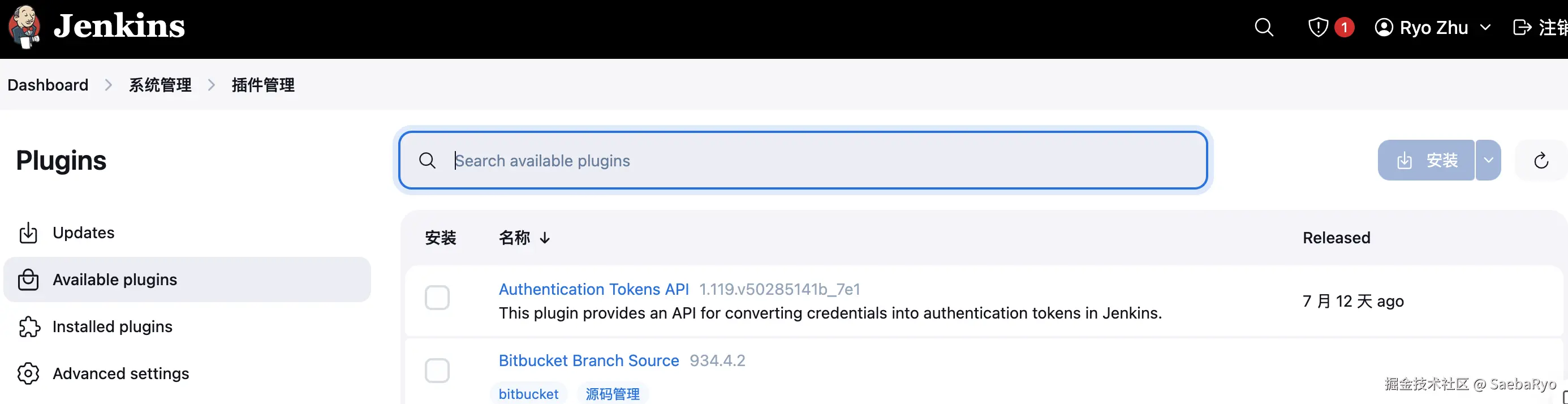Click the red notification badge showing 1
The width and height of the screenshot is (1568, 404).
1344,27
